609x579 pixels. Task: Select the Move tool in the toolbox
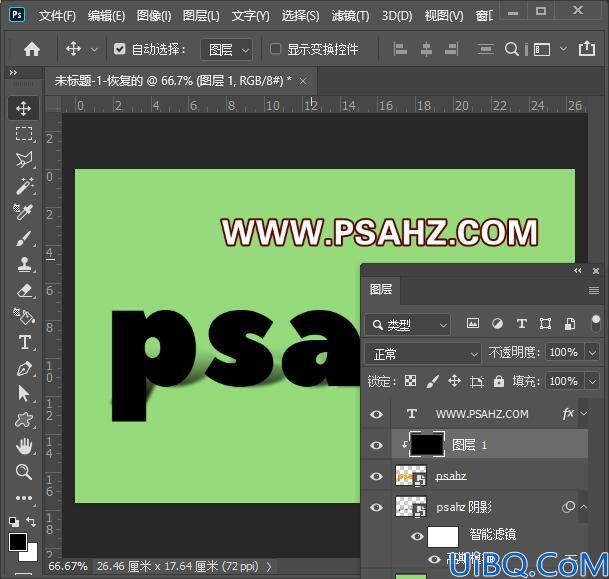pos(24,109)
